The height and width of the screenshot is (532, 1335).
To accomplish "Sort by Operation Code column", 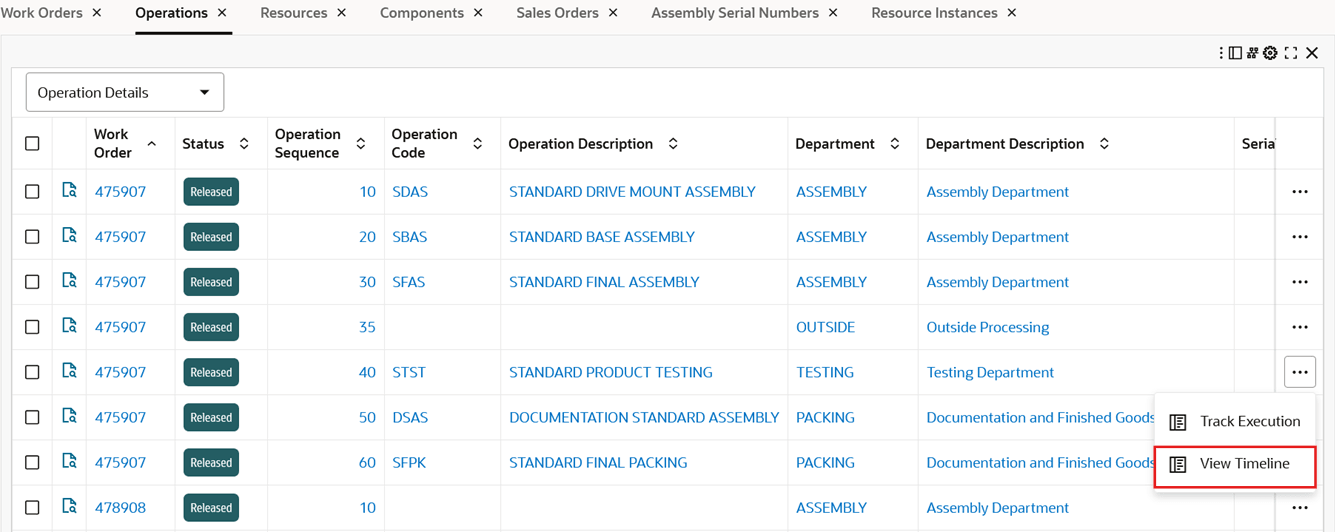I will coord(478,144).
